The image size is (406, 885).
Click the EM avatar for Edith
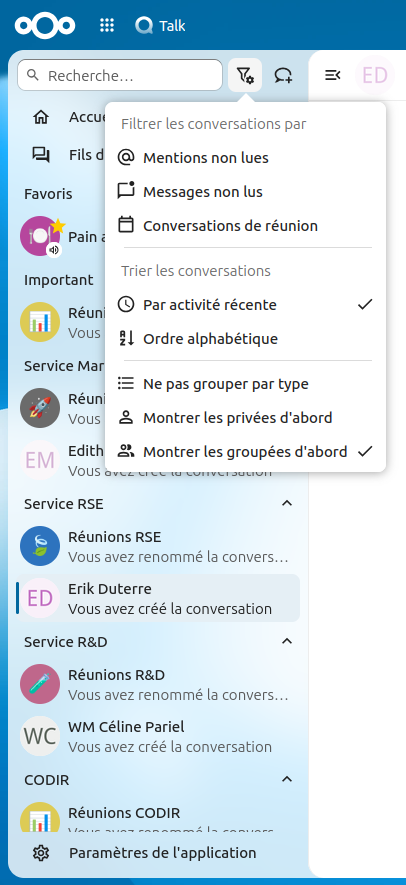click(x=40, y=460)
